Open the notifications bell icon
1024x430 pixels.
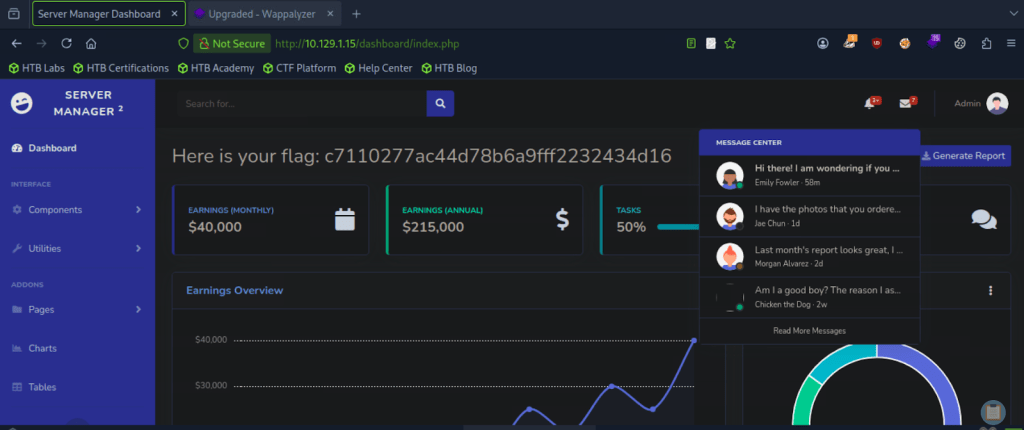[x=870, y=103]
